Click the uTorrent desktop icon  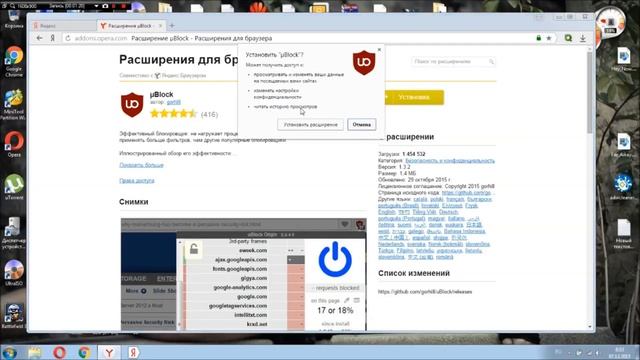pos(14,187)
